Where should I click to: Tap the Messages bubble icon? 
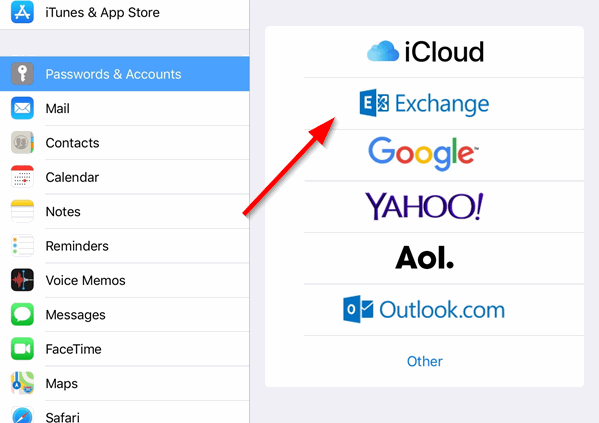pos(22,314)
